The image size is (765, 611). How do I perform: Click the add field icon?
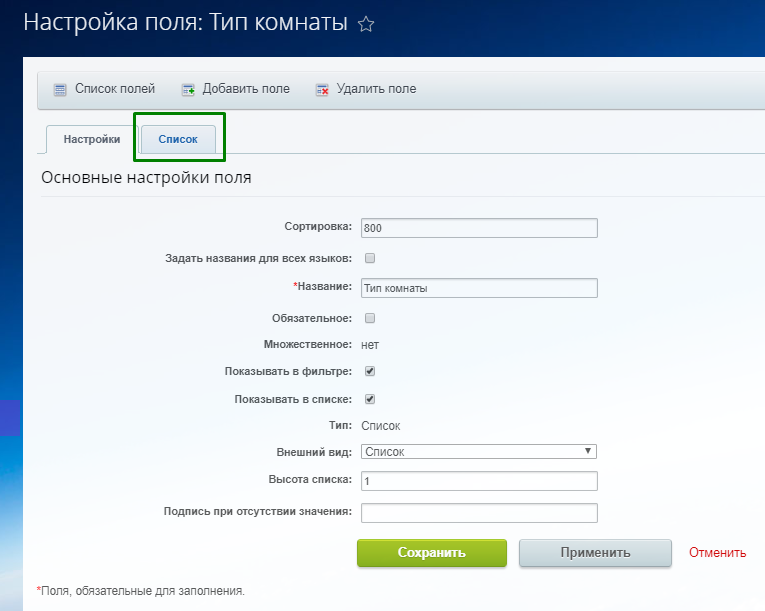[x=188, y=89]
